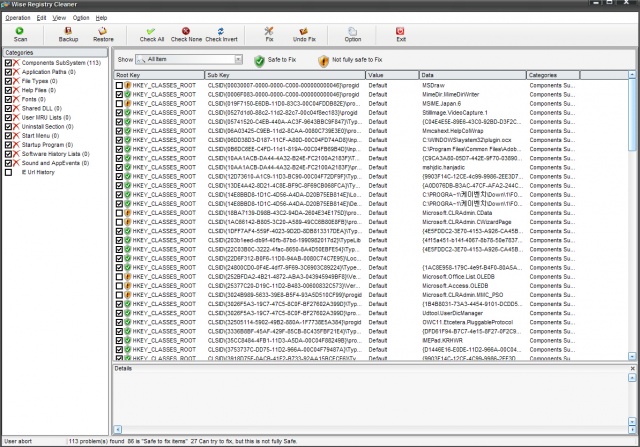Click the results list scroll up arrow
640x447 pixels.
(x=632, y=75)
